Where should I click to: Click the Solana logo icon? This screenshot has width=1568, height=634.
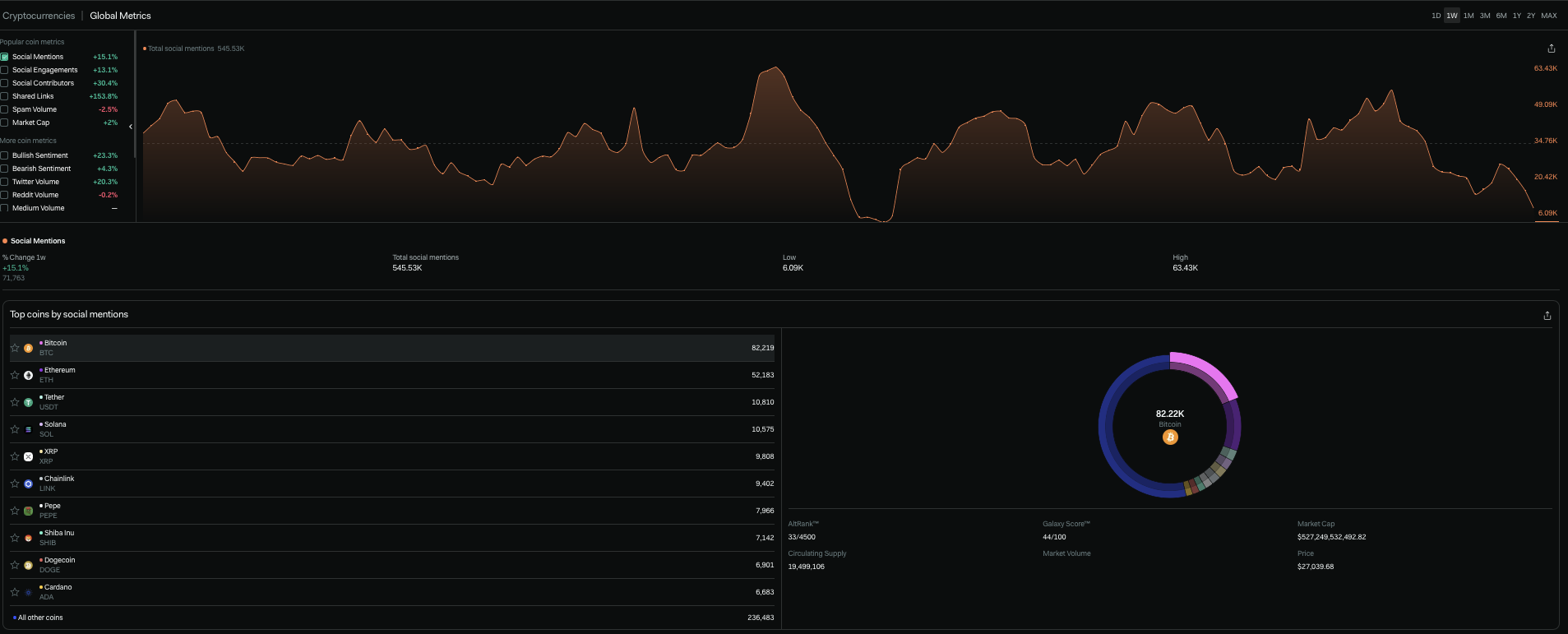pyautogui.click(x=29, y=430)
